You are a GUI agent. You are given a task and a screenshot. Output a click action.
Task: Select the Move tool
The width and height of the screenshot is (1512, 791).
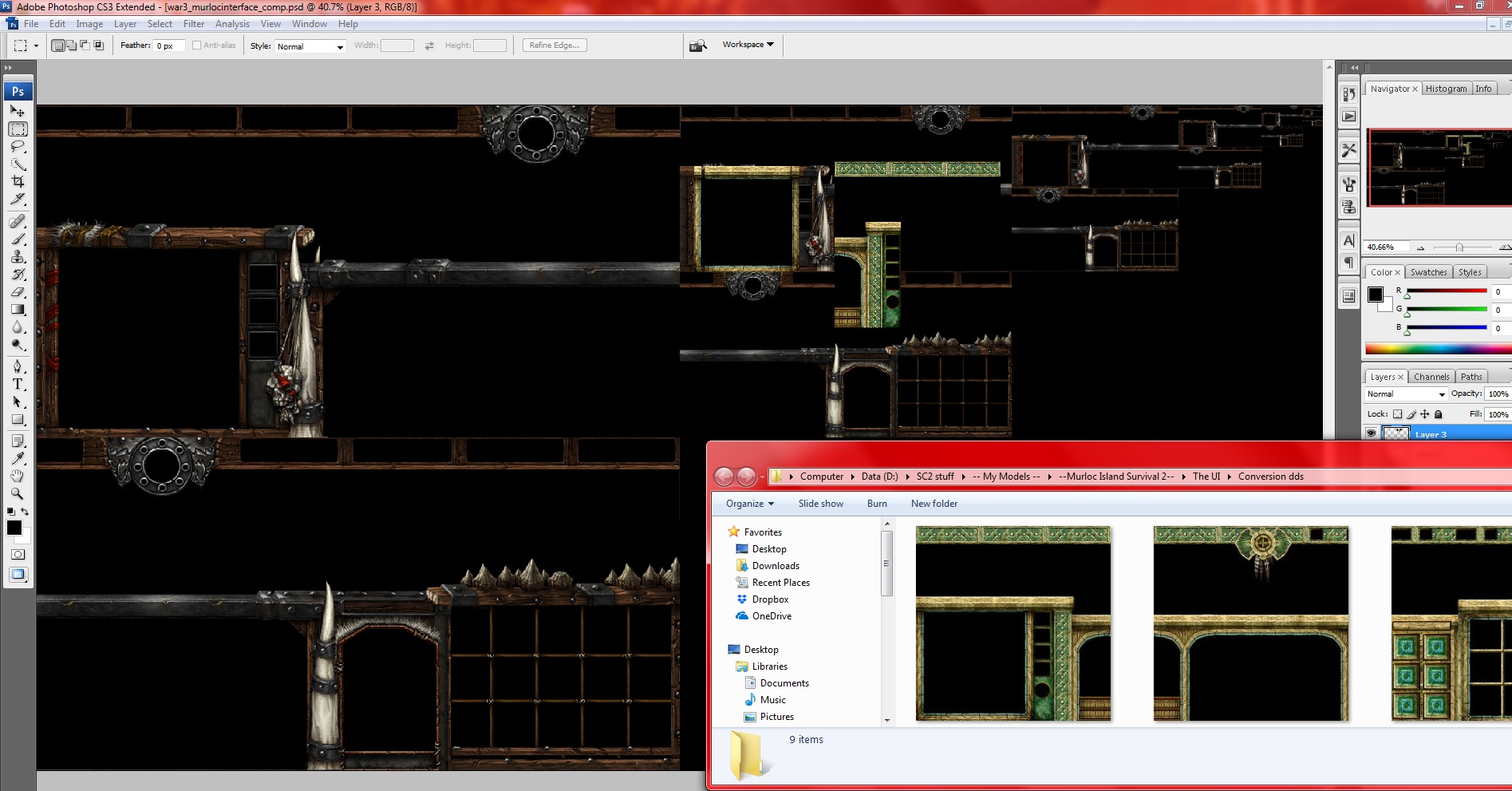pyautogui.click(x=18, y=111)
